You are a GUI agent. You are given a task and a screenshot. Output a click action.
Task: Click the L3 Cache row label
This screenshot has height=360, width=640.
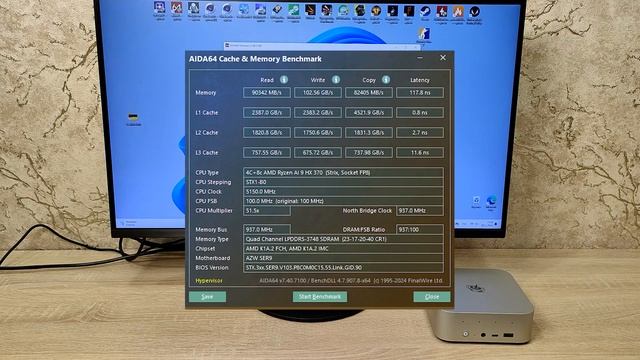[207, 153]
